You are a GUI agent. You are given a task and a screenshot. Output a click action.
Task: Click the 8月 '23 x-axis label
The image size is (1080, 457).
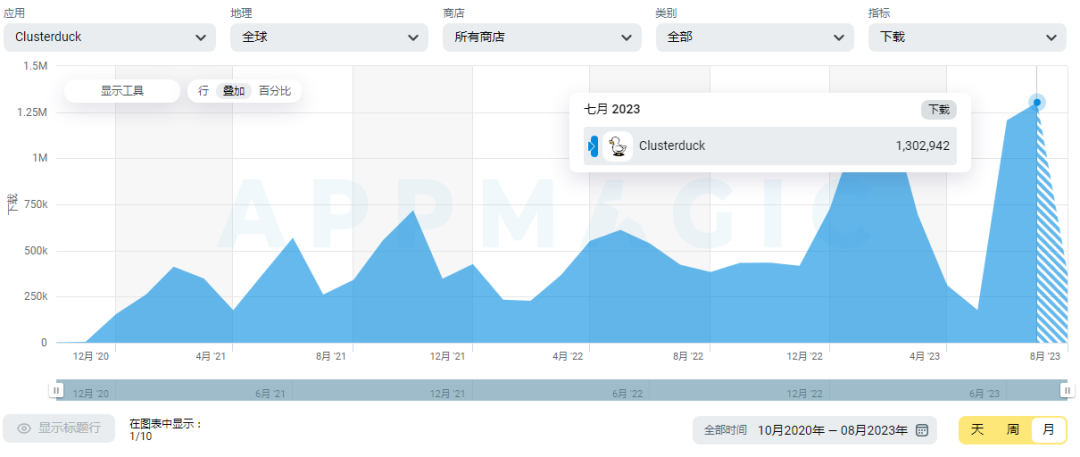coord(1044,356)
